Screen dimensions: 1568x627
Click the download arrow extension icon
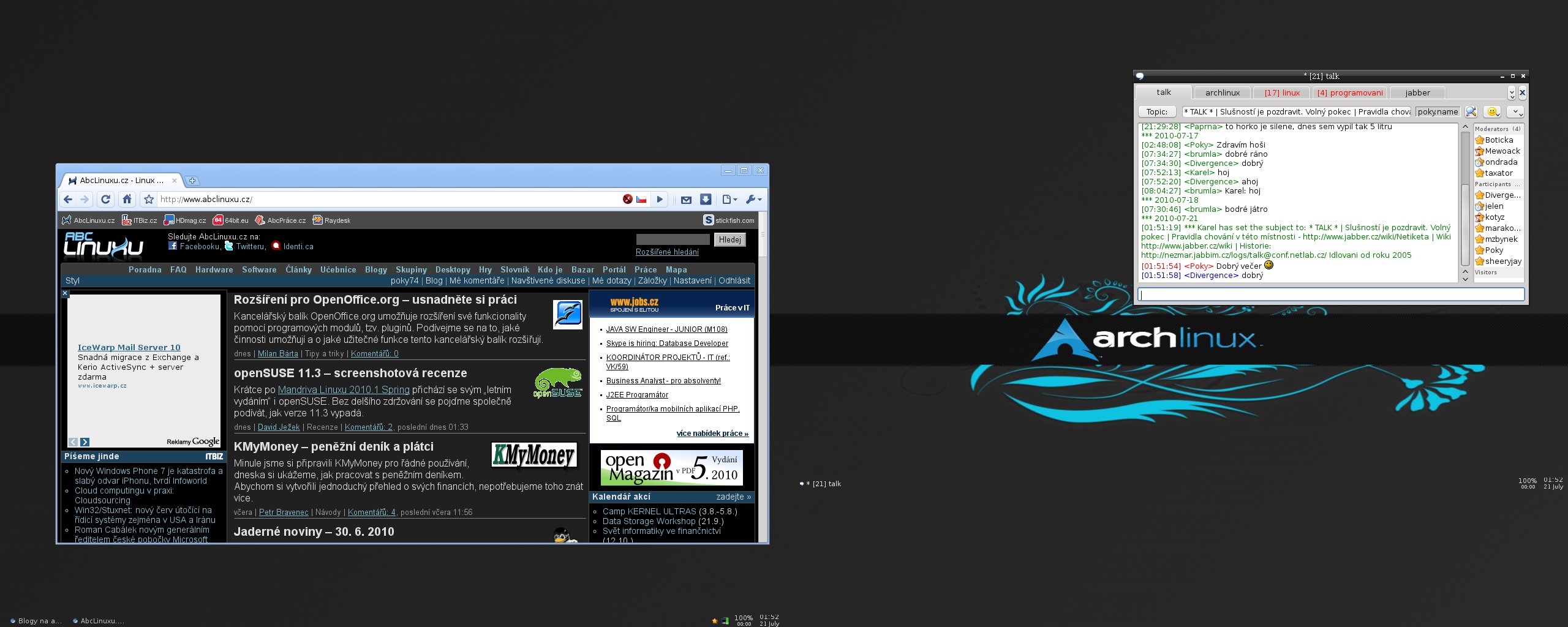(x=706, y=199)
